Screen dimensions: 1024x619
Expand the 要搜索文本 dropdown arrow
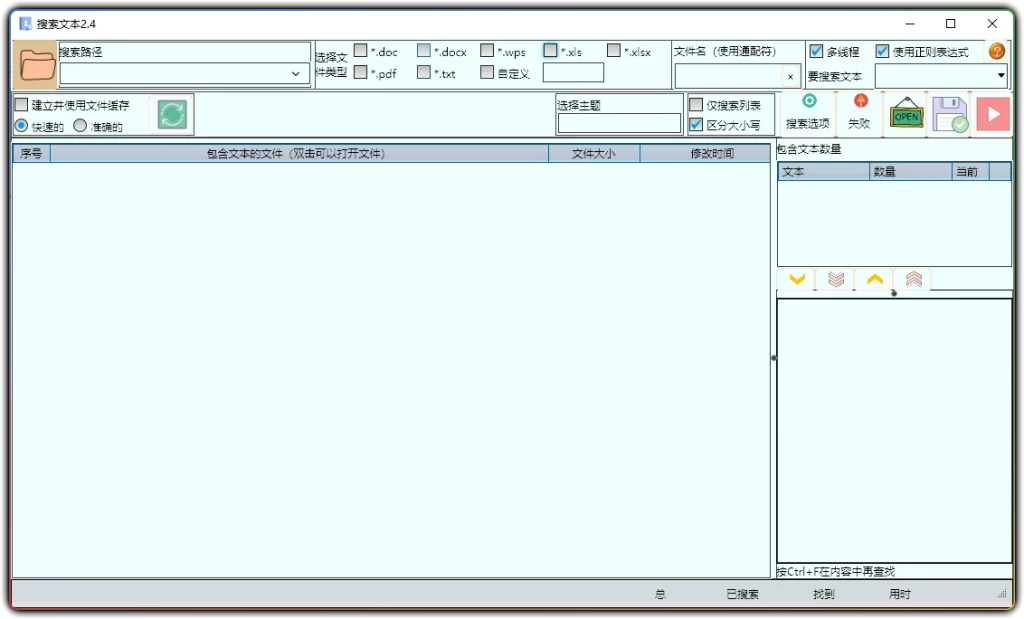pos(1001,76)
